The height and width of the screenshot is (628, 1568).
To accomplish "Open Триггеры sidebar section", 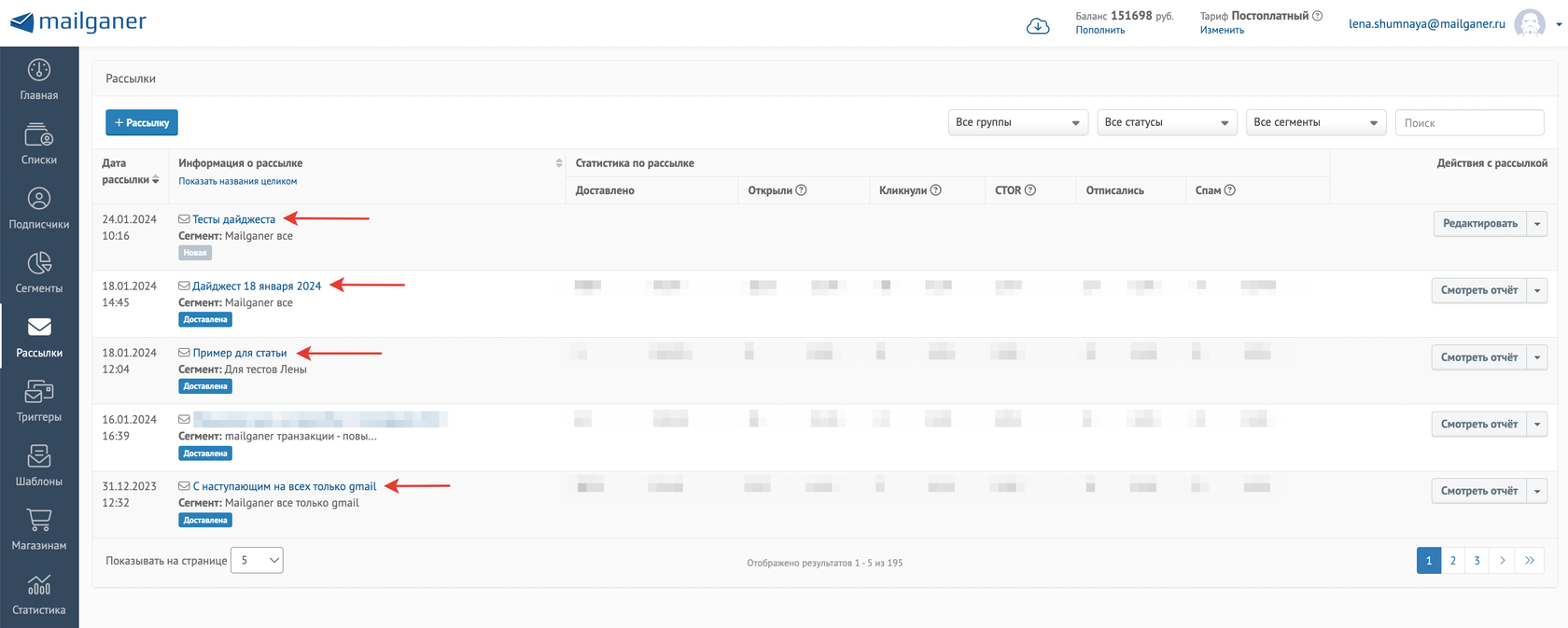I will (39, 401).
